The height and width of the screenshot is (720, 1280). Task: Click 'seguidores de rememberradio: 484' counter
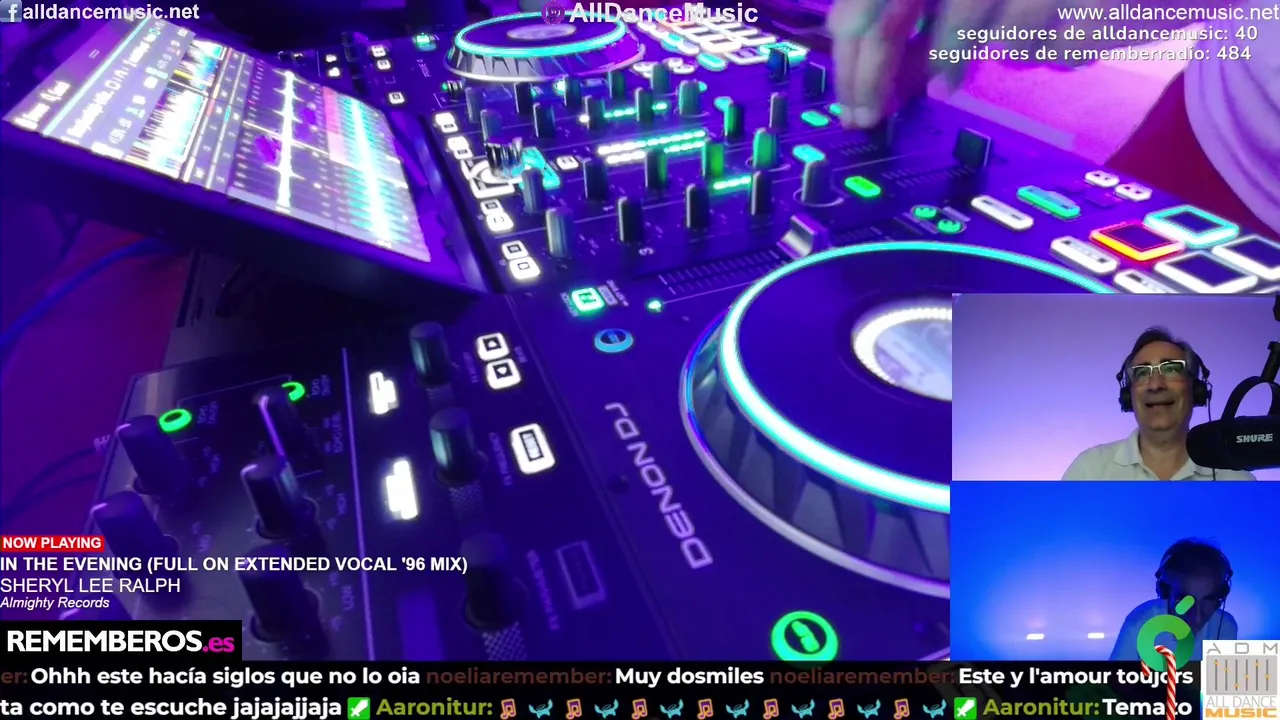(x=1090, y=53)
